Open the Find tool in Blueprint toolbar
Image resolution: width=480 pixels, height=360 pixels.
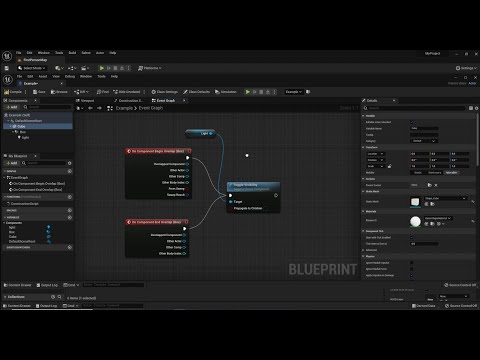click(x=103, y=92)
